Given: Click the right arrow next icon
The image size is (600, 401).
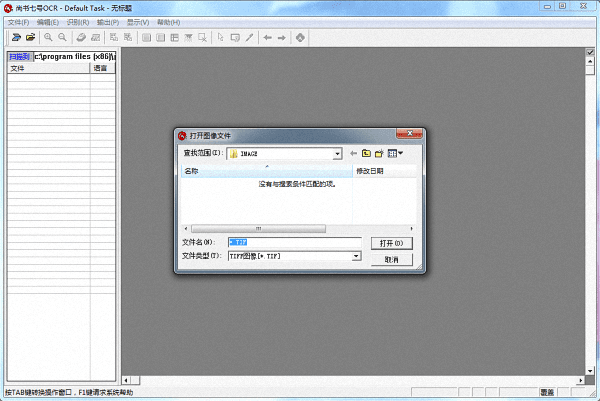Looking at the screenshot, I should pyautogui.click(x=282, y=37).
